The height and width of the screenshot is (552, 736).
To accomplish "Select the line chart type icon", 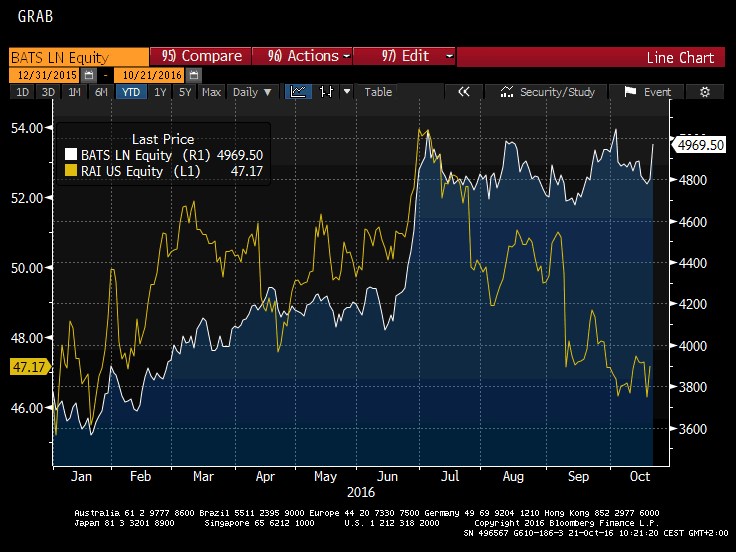I will tap(299, 92).
